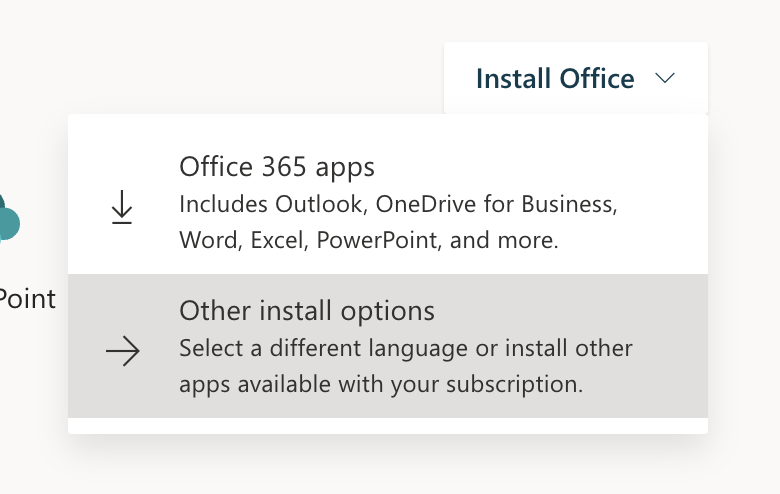The height and width of the screenshot is (494, 780).
Task: Click "Word, Excel, PowerPoint, and more." line
Action: pos(369,240)
